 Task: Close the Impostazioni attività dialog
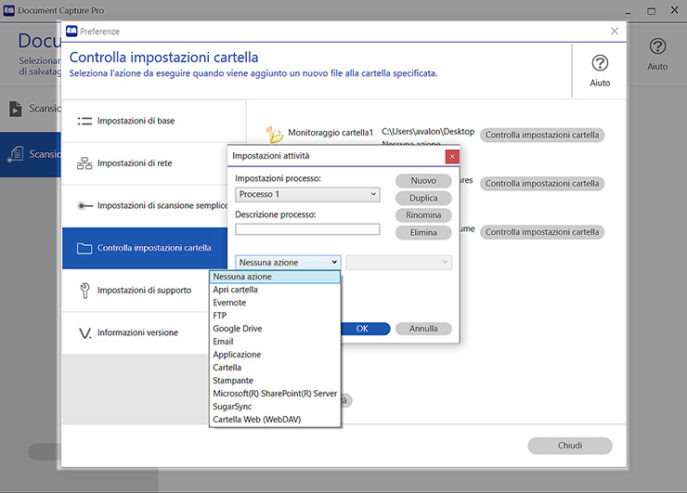451,156
